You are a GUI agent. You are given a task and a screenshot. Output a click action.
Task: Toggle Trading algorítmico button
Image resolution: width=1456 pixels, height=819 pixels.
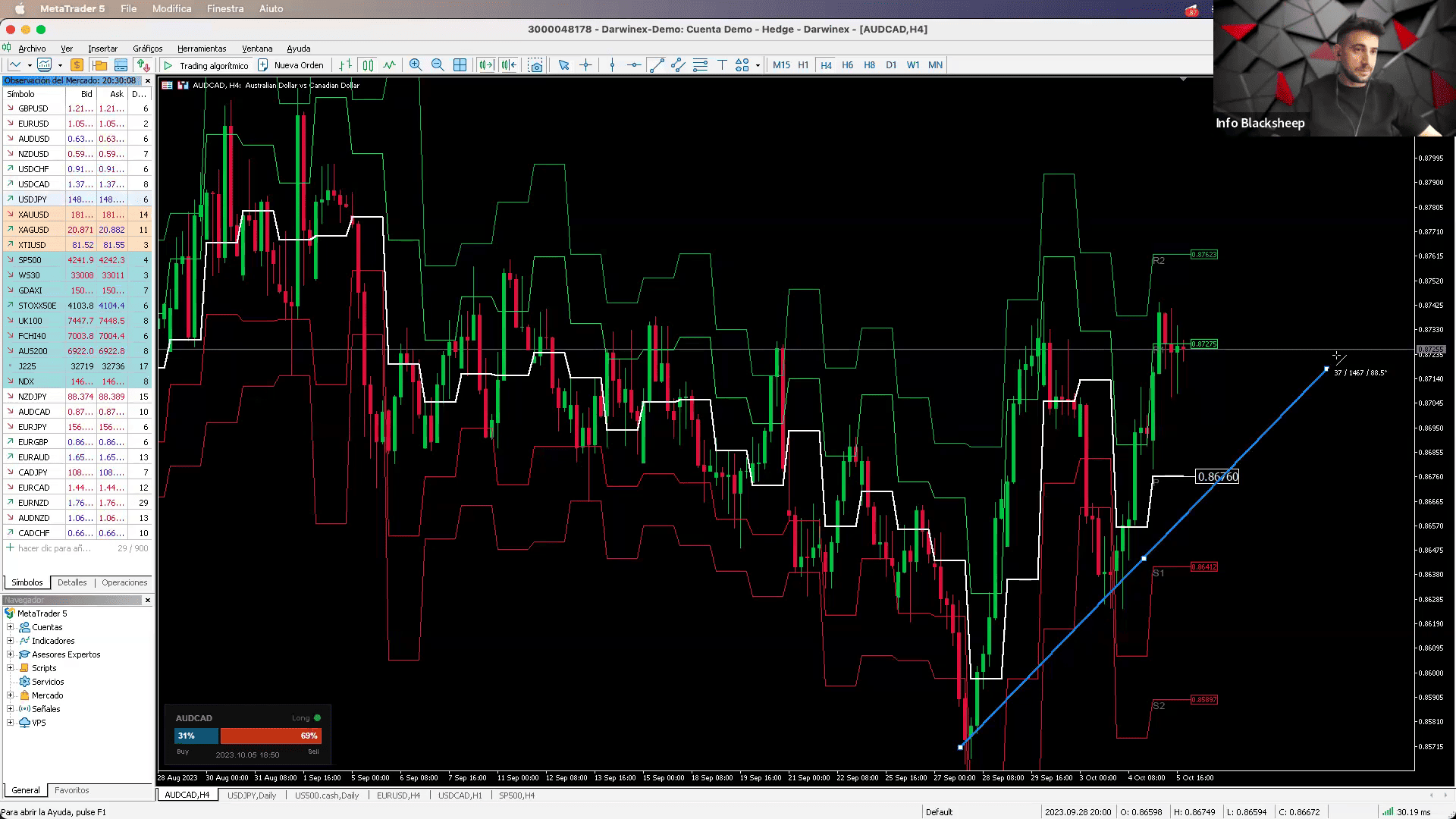206,65
